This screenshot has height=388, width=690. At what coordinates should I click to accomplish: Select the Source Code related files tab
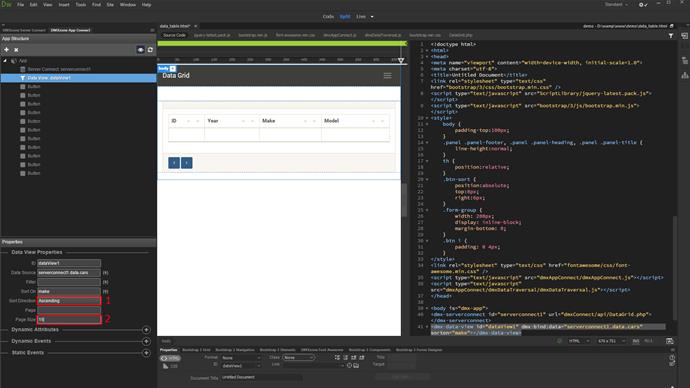[174, 35]
